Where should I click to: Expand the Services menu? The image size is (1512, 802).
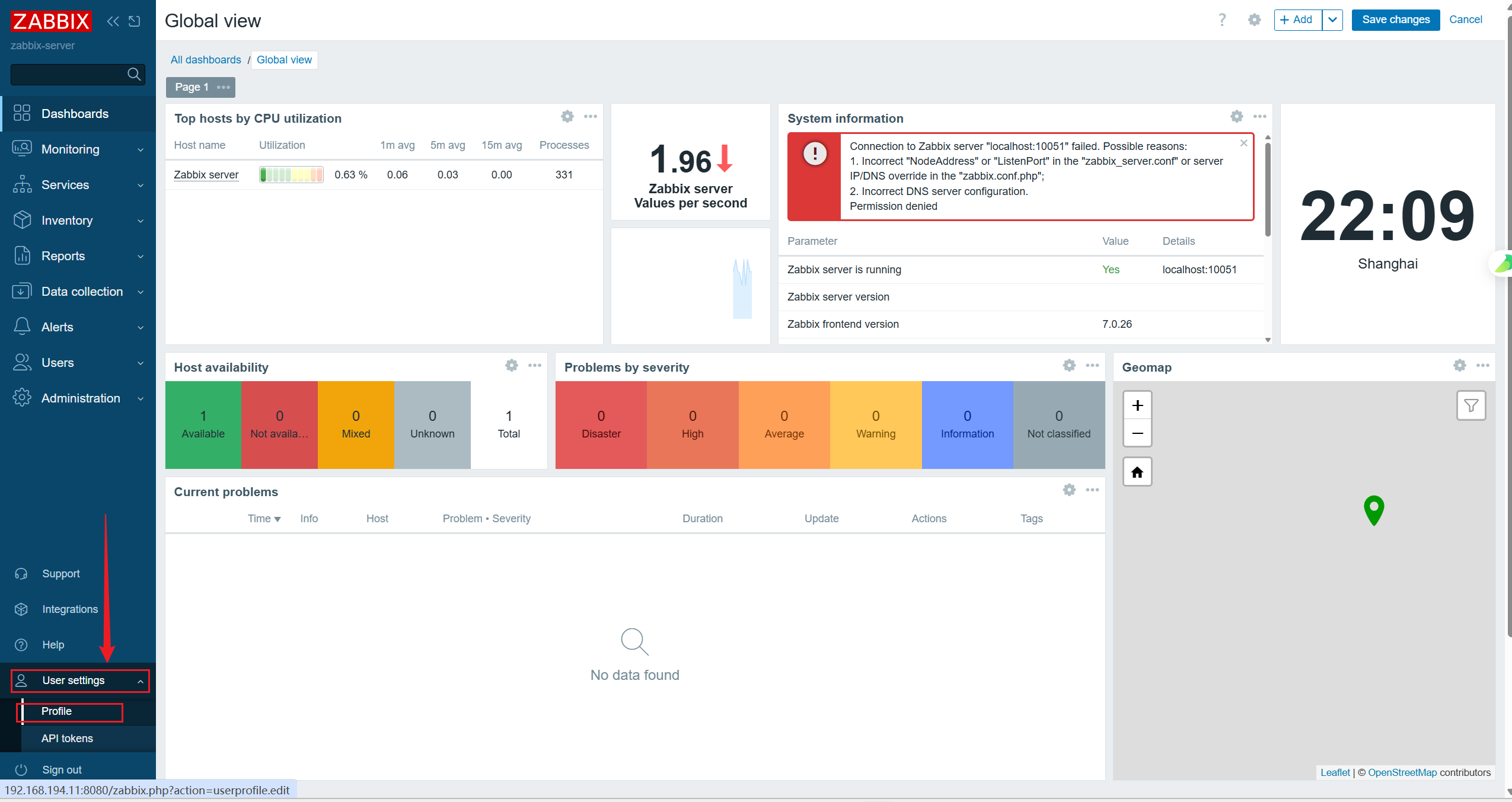click(x=78, y=185)
